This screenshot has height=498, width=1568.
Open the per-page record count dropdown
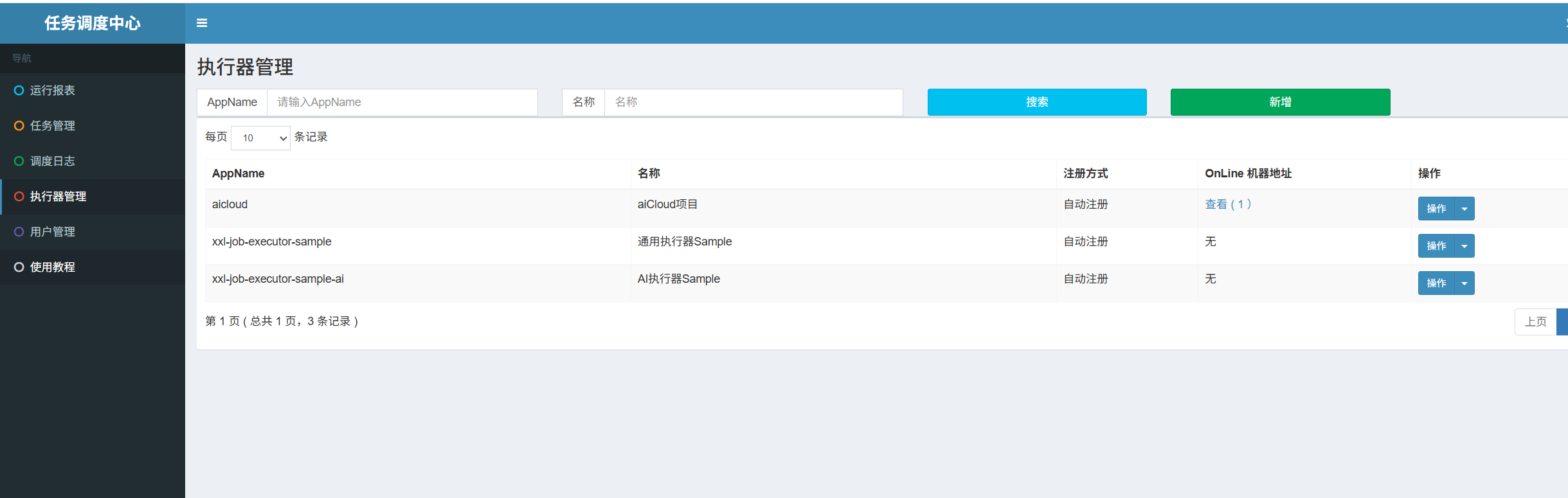[x=260, y=138]
